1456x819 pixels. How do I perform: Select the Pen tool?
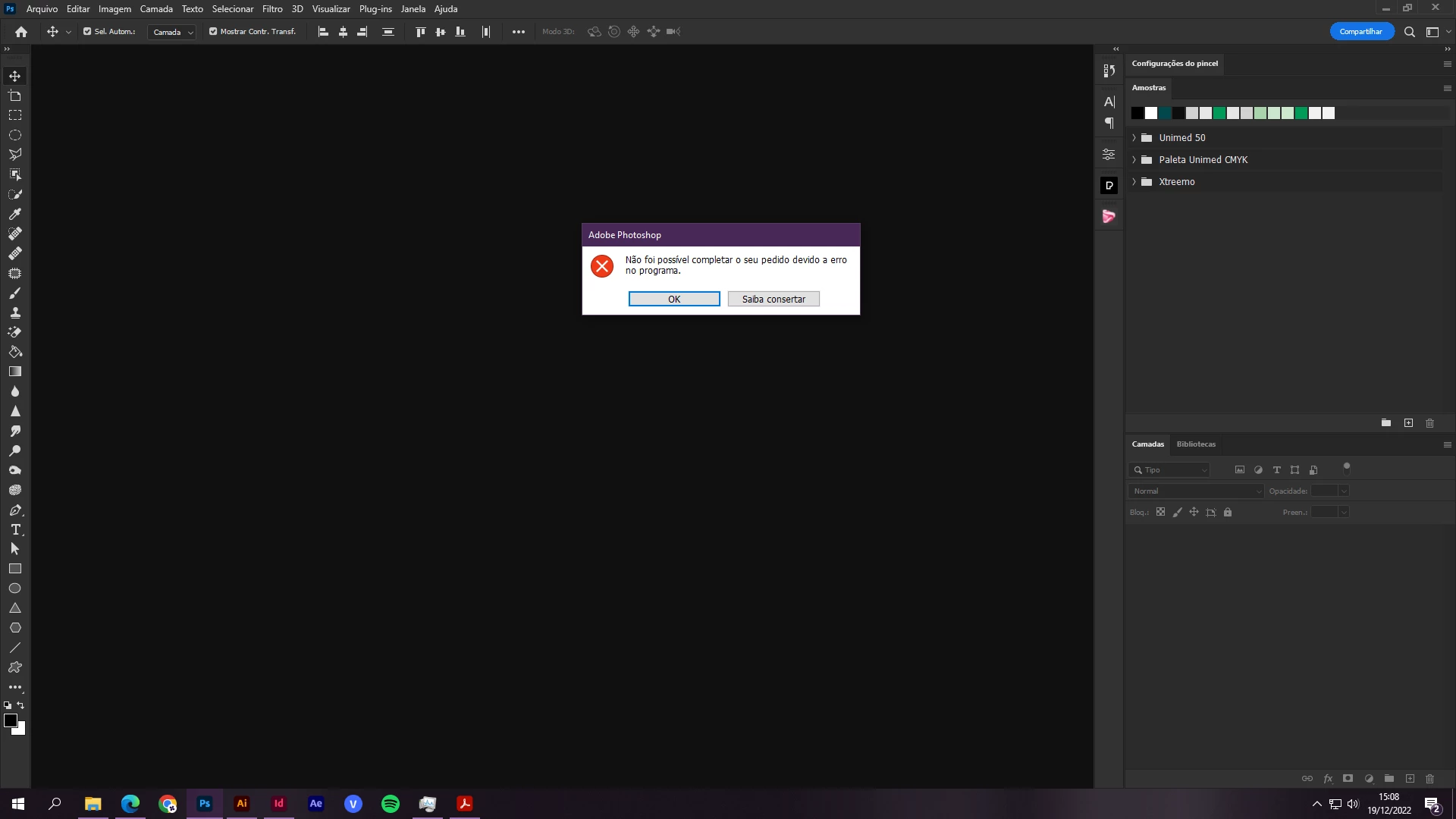15,510
